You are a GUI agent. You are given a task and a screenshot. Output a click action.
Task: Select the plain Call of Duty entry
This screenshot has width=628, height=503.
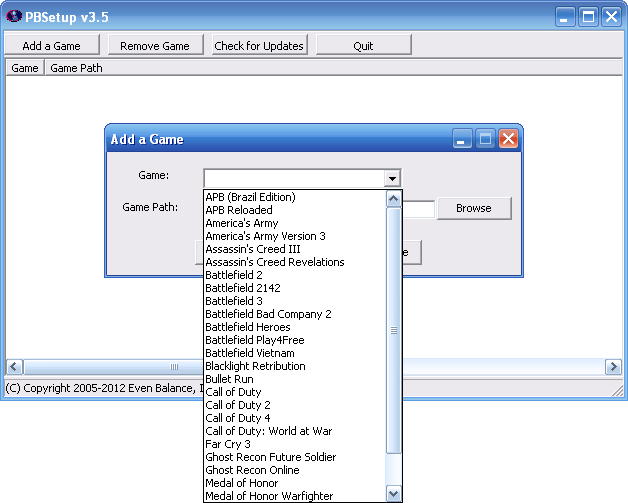click(x=295, y=392)
